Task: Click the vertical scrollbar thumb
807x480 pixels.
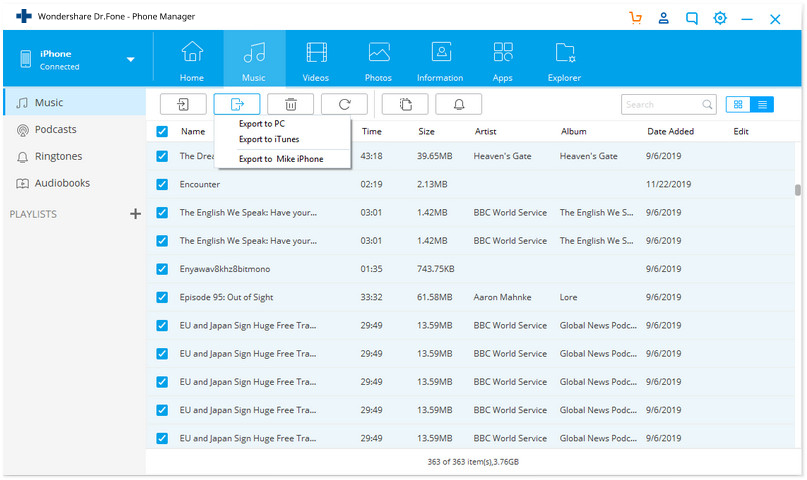Action: point(797,190)
